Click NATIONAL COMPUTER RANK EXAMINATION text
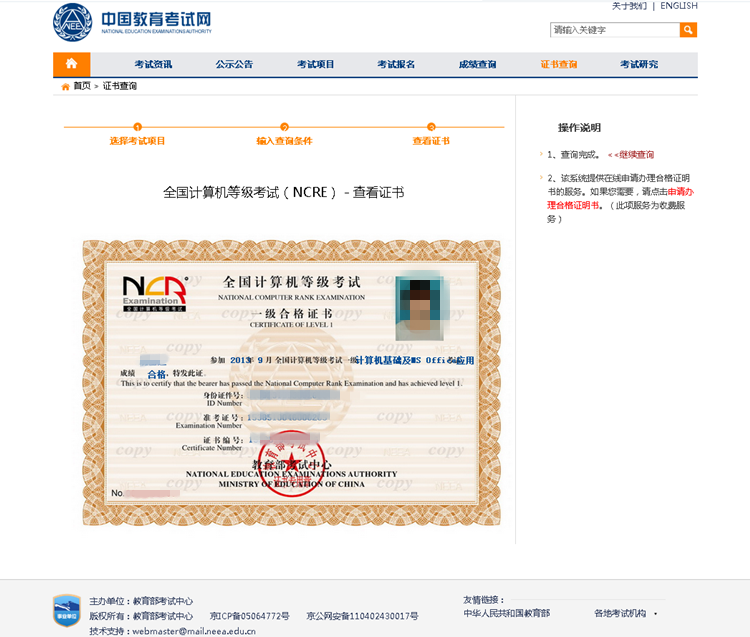The image size is (750, 637). (291, 297)
